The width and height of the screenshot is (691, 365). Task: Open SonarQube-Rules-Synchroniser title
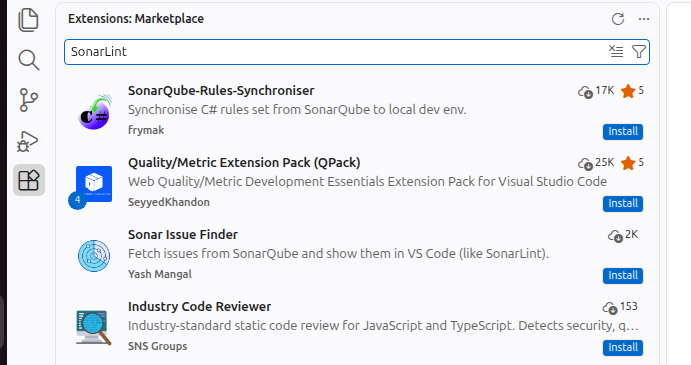click(221, 90)
